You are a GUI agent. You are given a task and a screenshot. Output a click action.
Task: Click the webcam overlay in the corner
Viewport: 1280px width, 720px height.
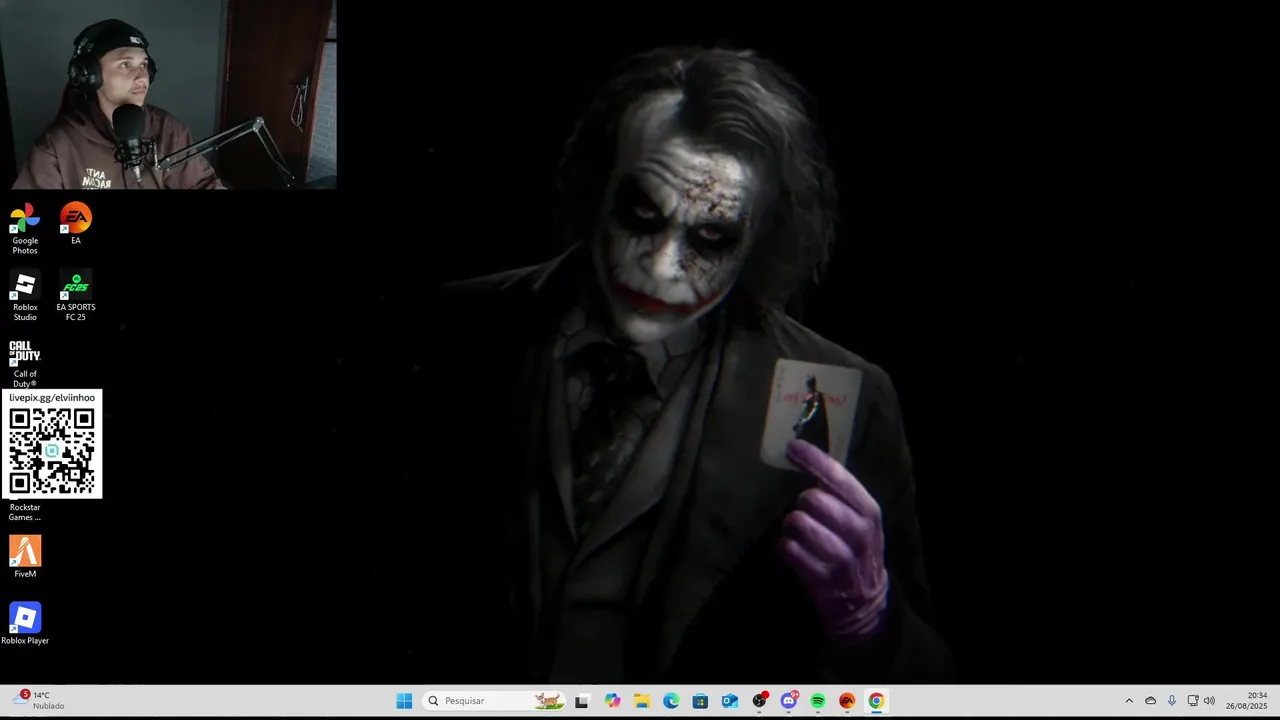pos(168,94)
